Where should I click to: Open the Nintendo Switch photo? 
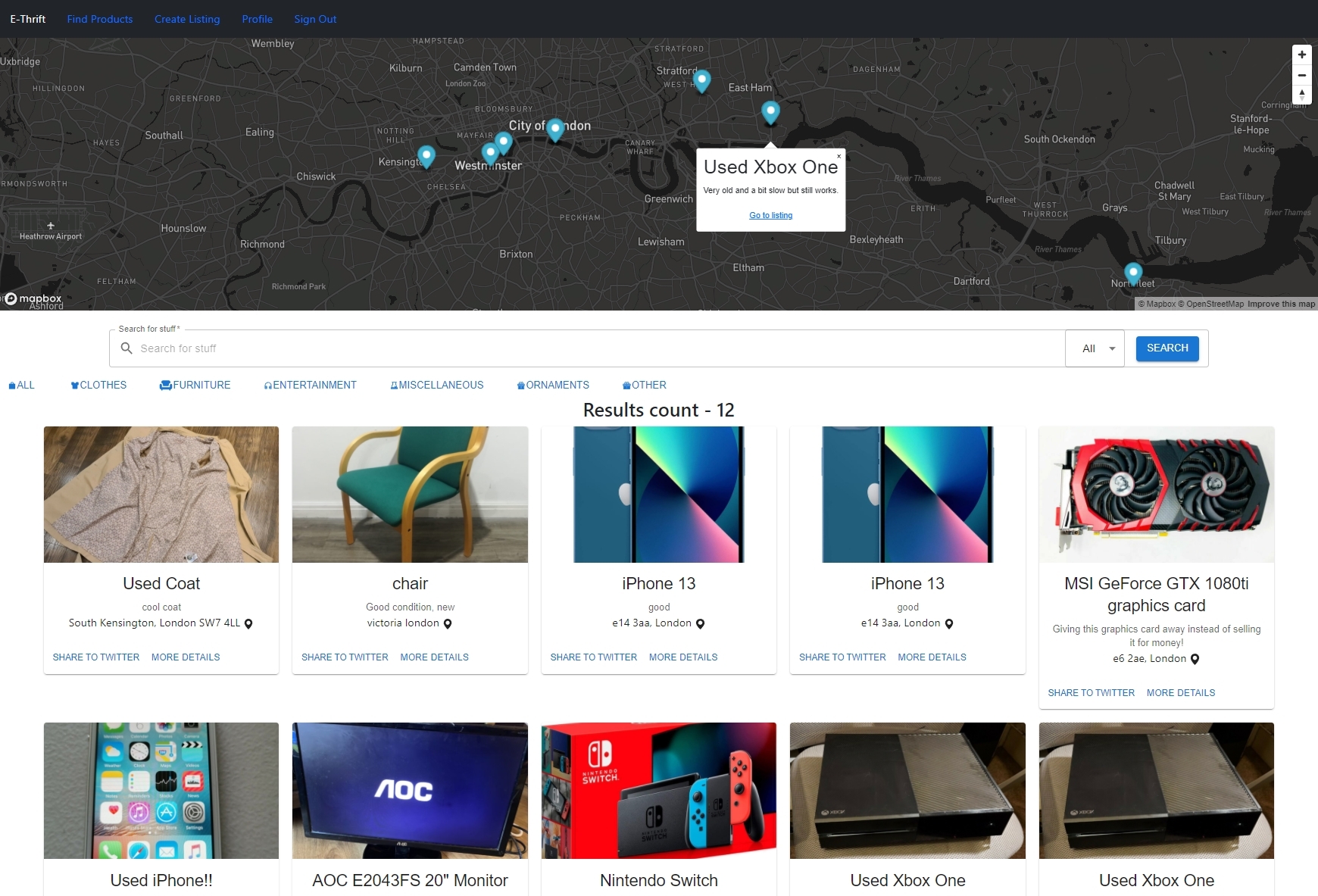coord(659,791)
